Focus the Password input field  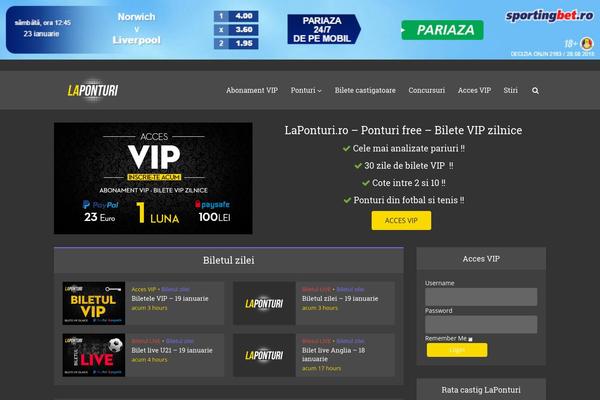pos(481,324)
